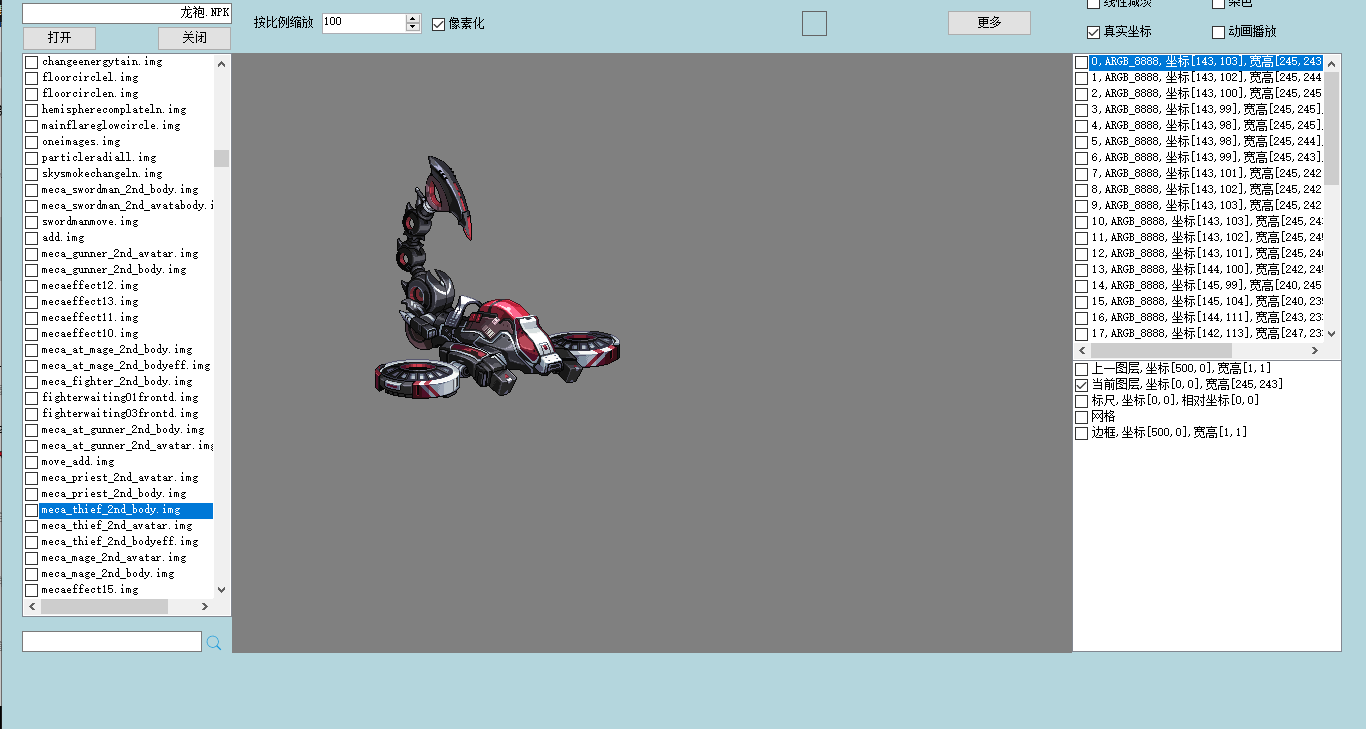Enable the 边框 border checkbox
1366x729 pixels.
click(1082, 432)
